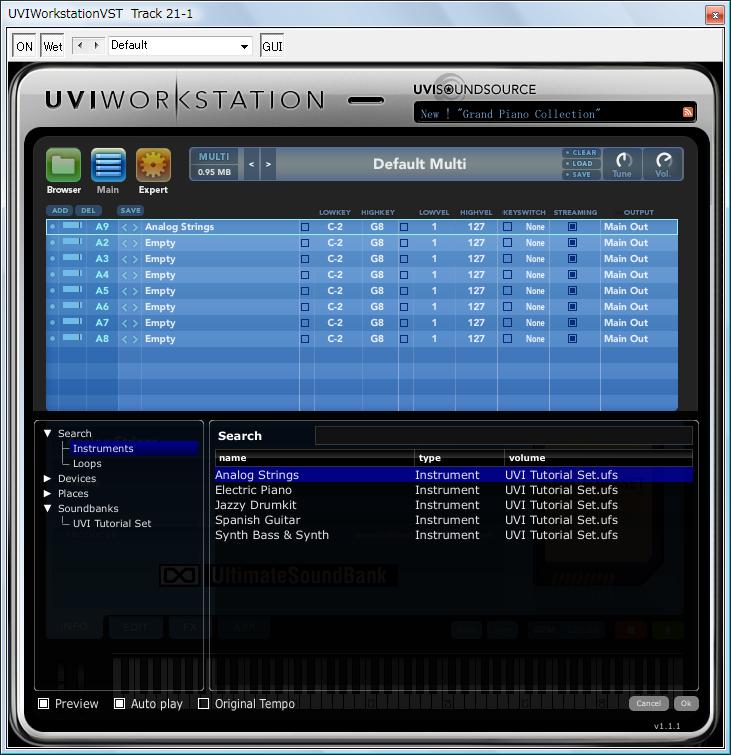Image resolution: width=731 pixels, height=755 pixels.
Task: Click the level meter icon on A9 row
Action: coord(72,225)
